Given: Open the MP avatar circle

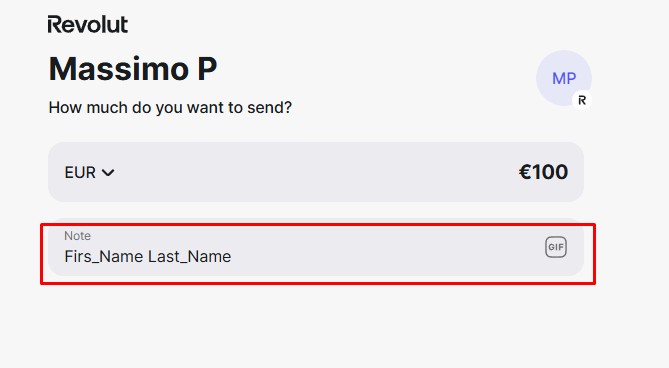Looking at the screenshot, I should pyautogui.click(x=564, y=78).
